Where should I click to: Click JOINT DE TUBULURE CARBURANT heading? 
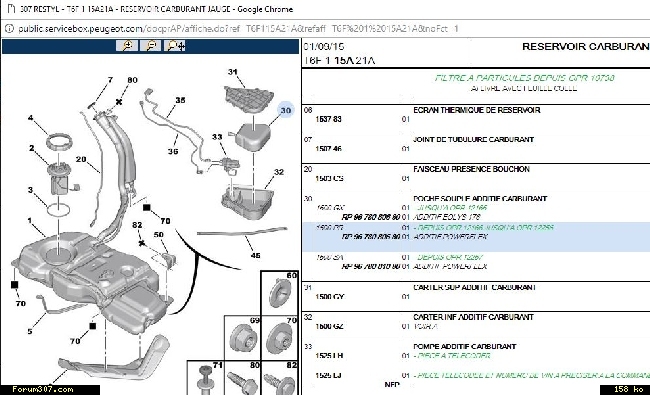[x=473, y=139]
